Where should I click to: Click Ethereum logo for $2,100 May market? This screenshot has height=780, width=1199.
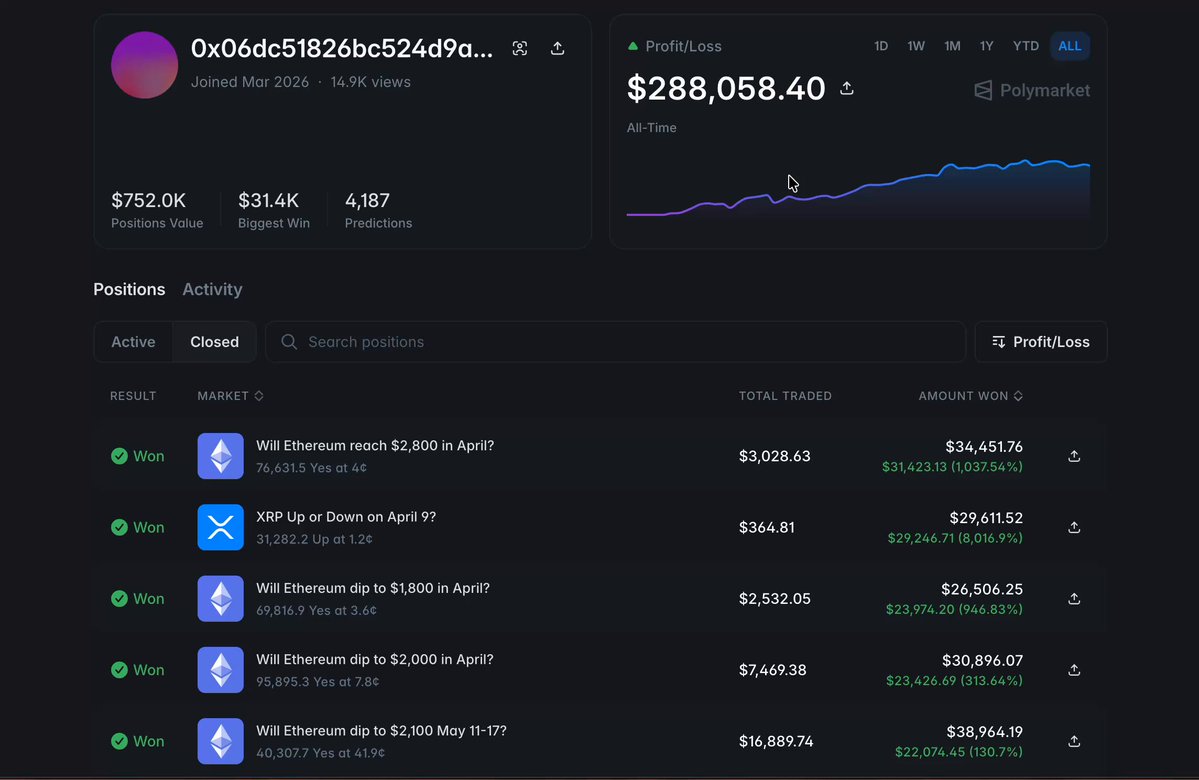[220, 740]
